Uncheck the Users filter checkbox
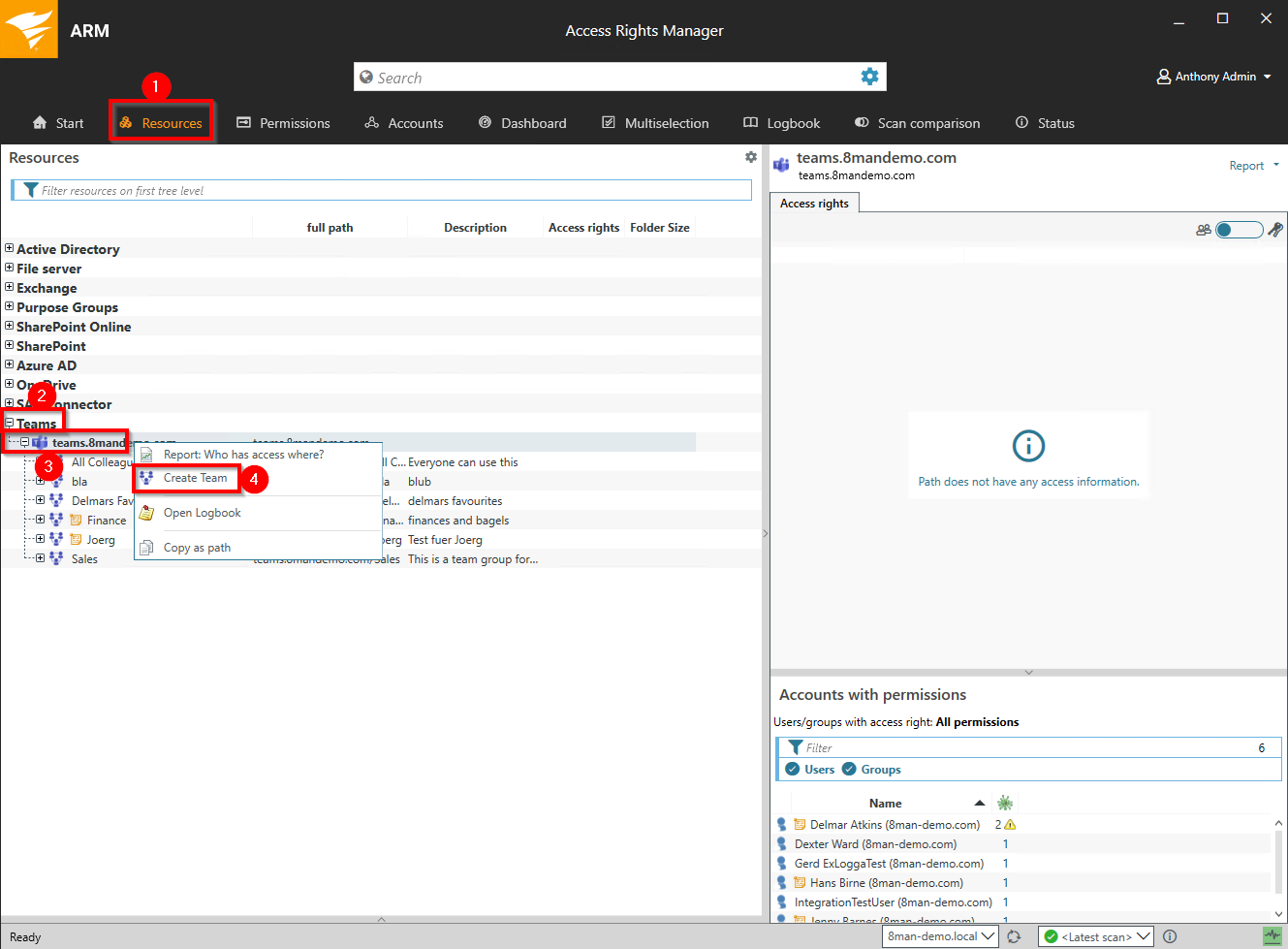The width and height of the screenshot is (1288, 949). [x=793, y=770]
